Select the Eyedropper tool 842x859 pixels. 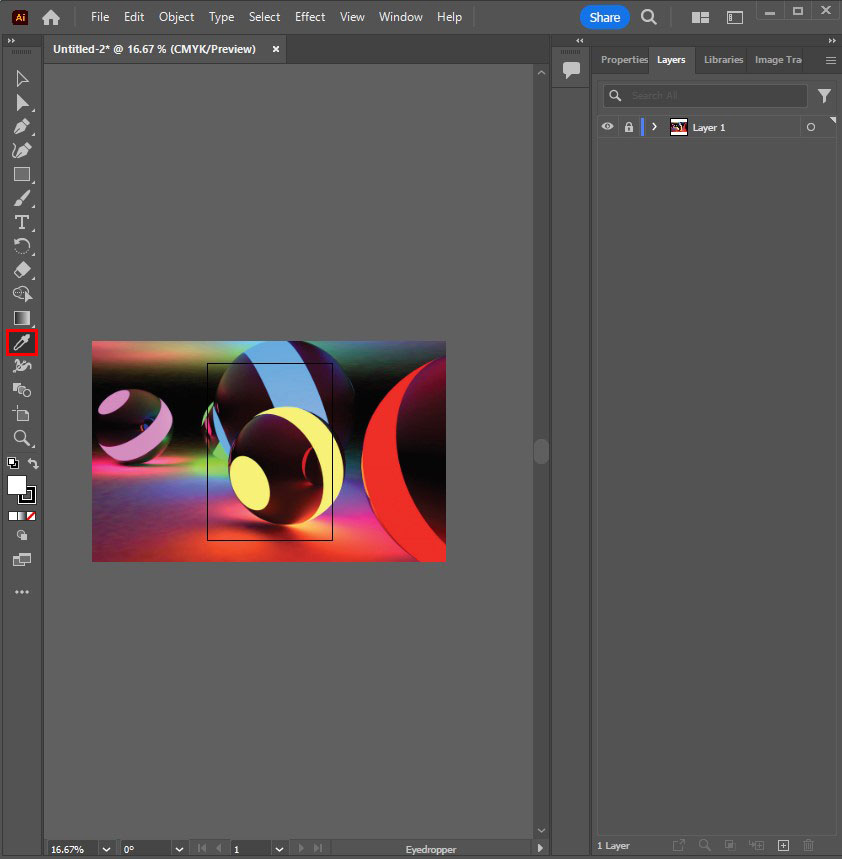21,343
